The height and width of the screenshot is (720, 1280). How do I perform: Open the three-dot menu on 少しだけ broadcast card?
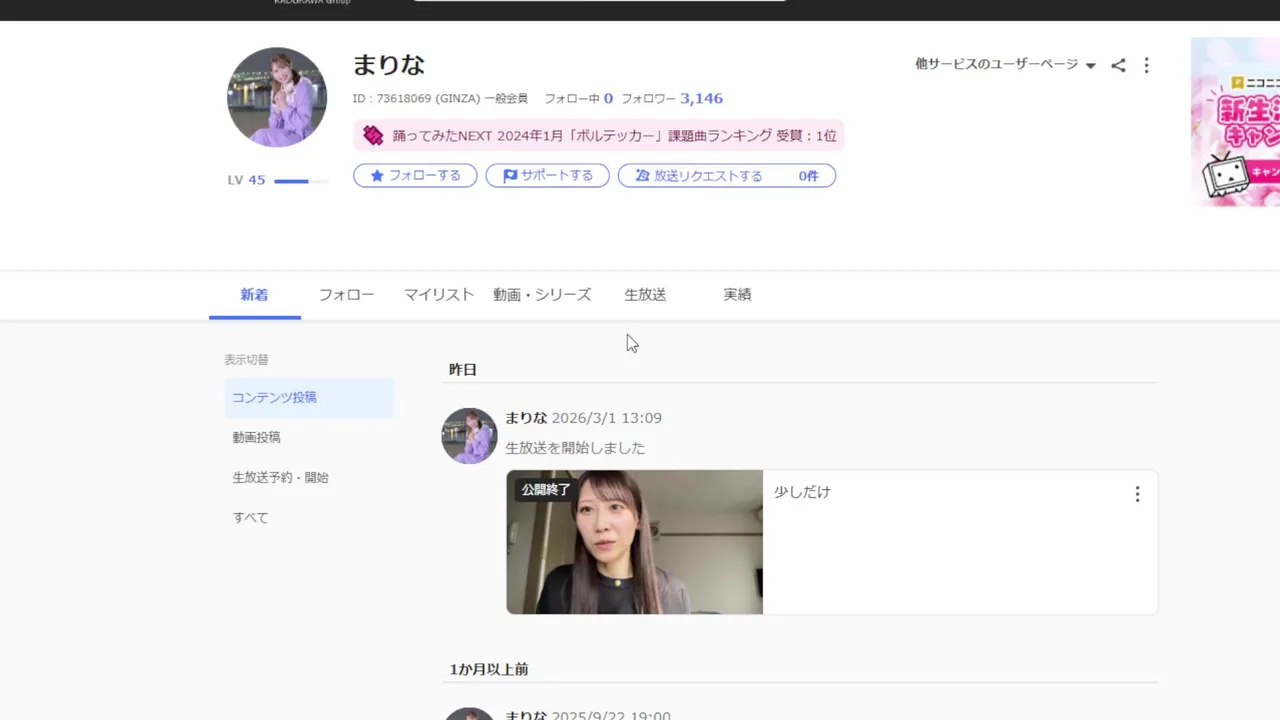click(x=1137, y=494)
